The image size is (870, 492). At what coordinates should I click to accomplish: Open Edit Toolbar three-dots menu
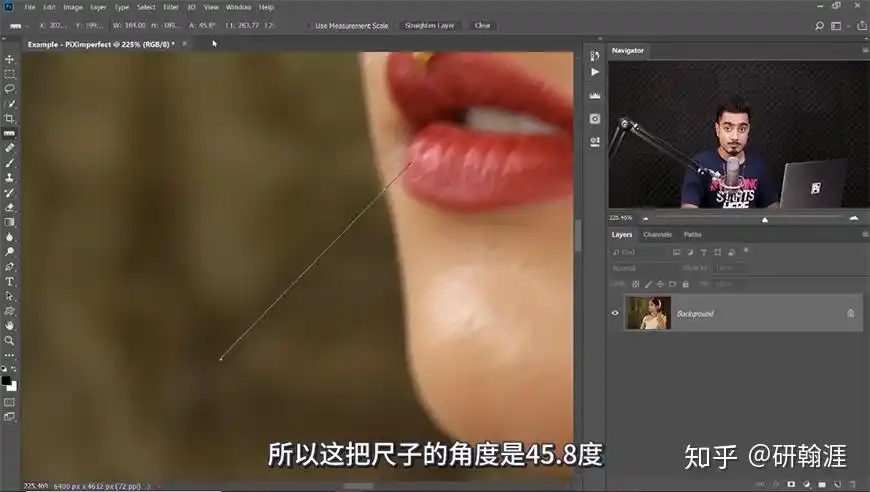click(x=9, y=356)
